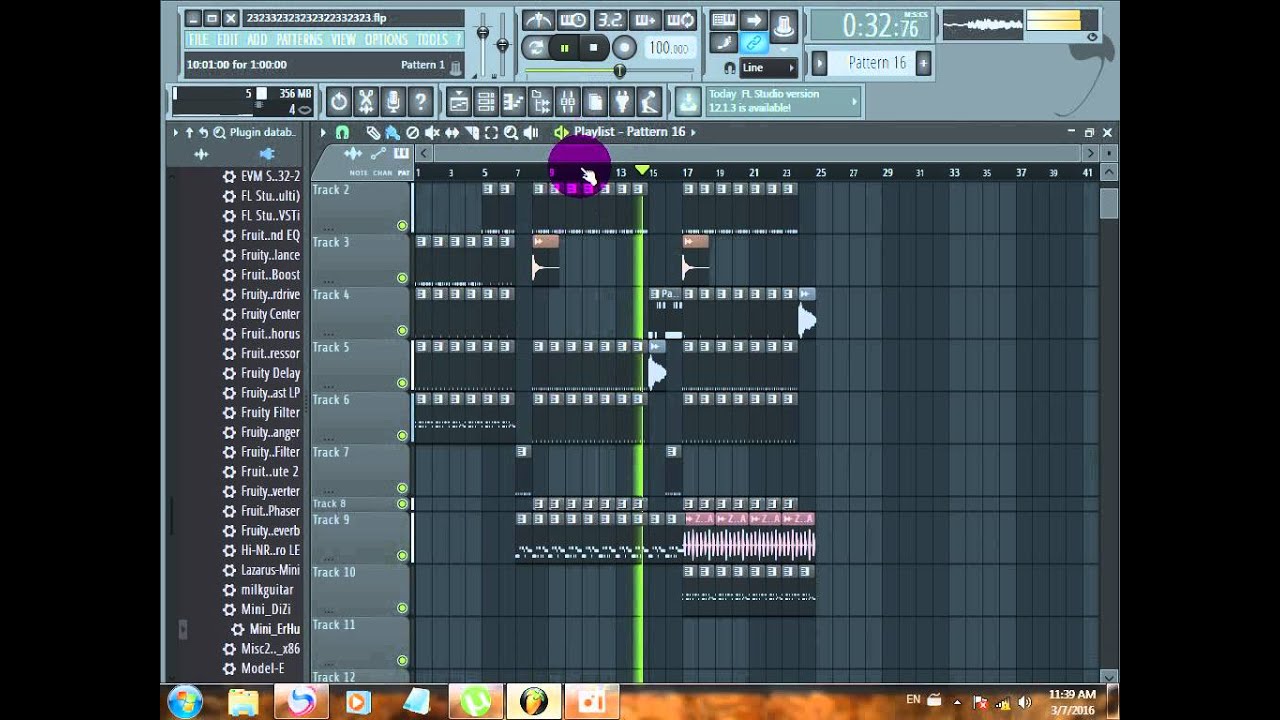1280x720 pixels.
Task: Open the EDIT menu
Action: click(228, 40)
